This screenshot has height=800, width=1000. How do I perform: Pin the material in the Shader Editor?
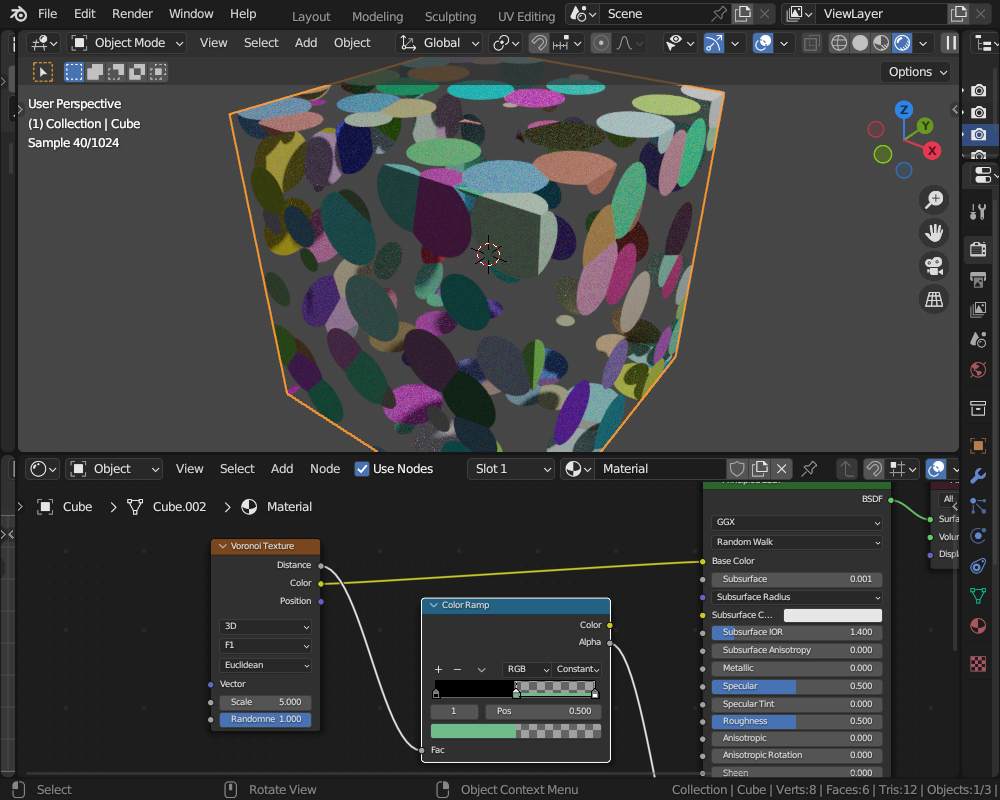(x=810, y=468)
